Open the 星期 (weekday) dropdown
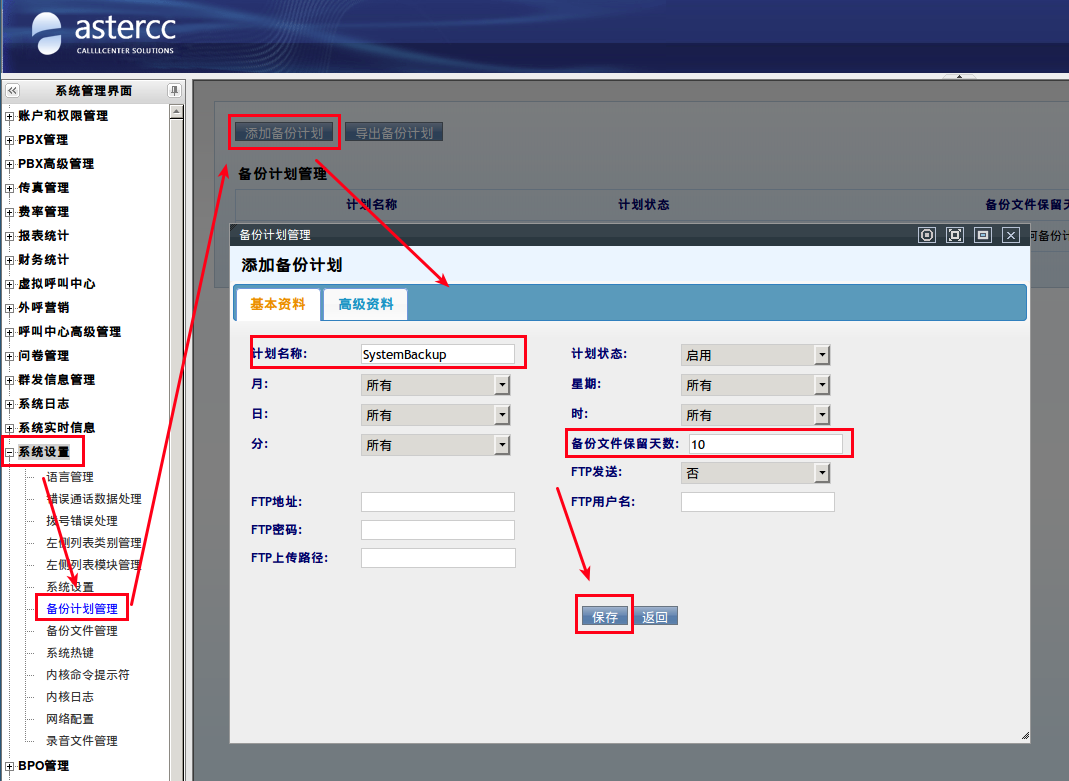Screen dimensions: 1069x781 click(x=822, y=385)
